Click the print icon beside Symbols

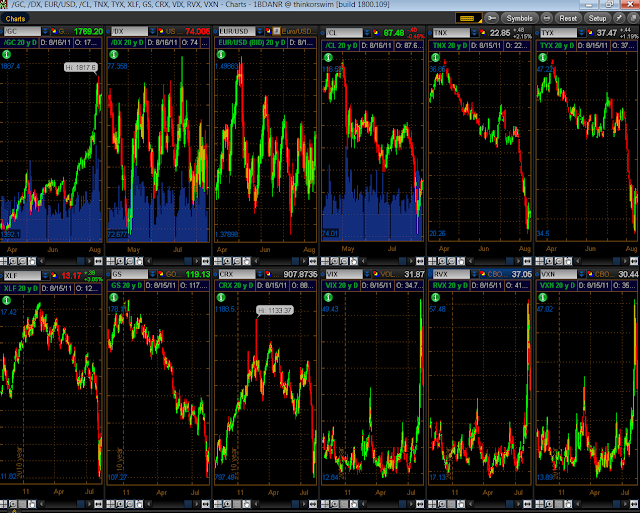pos(547,18)
